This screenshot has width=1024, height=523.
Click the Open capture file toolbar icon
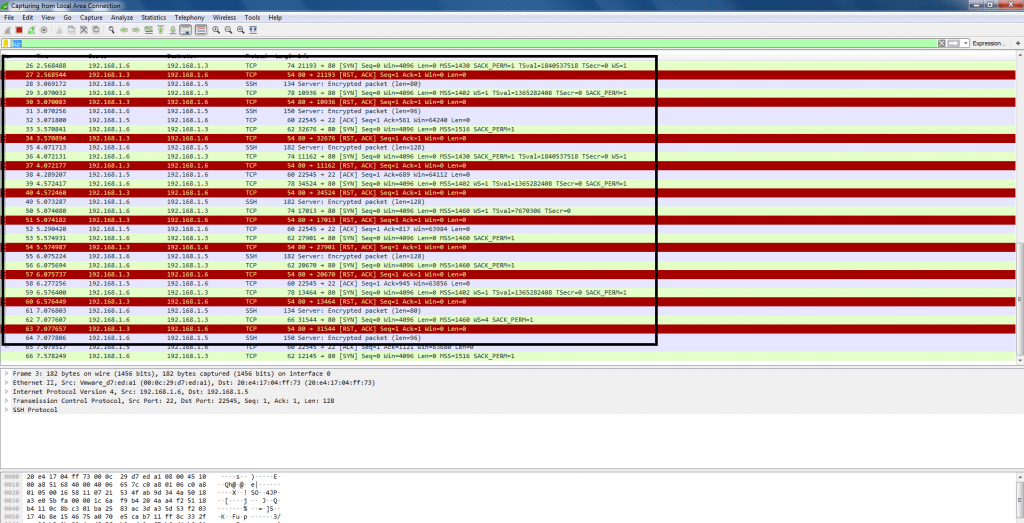point(59,30)
